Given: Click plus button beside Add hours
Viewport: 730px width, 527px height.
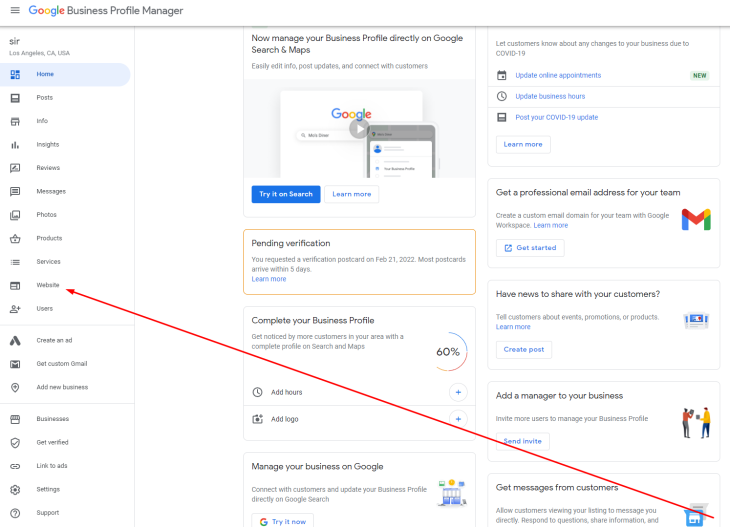Looking at the screenshot, I should click(458, 393).
